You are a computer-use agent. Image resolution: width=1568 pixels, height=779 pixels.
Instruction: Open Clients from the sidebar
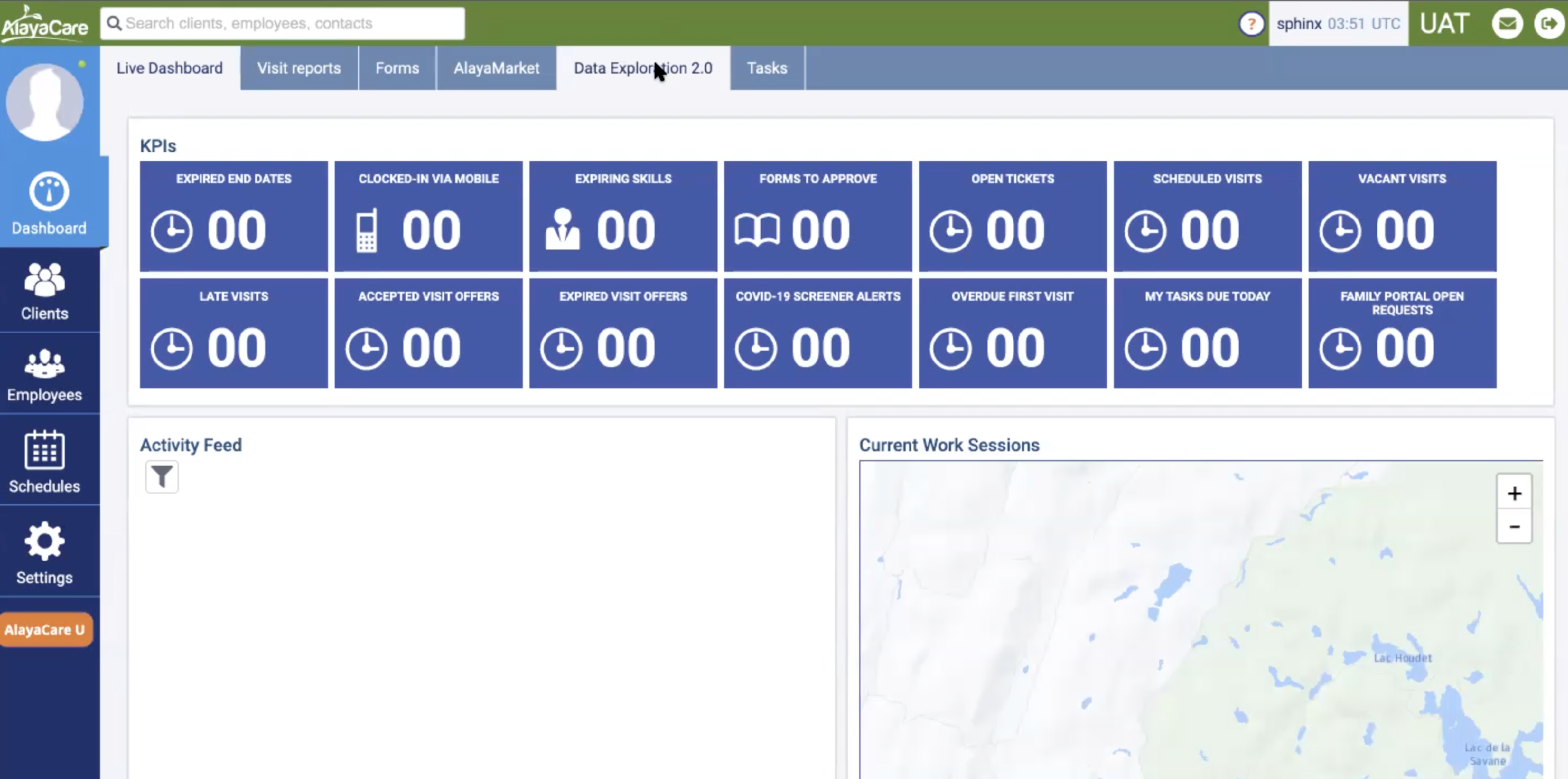[x=45, y=292]
